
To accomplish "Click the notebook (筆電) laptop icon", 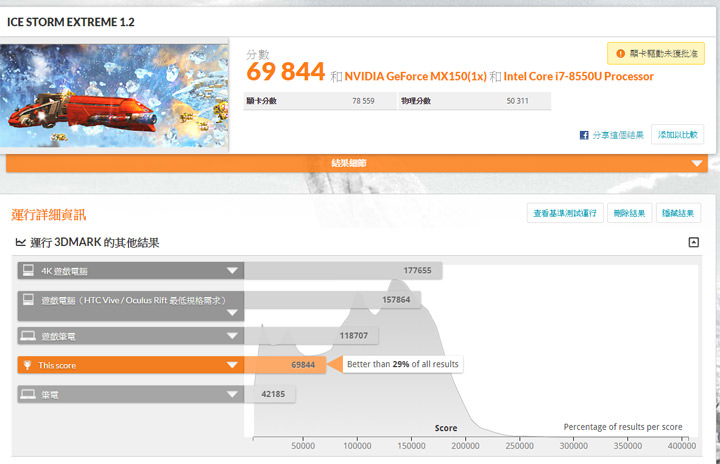I will (28, 394).
